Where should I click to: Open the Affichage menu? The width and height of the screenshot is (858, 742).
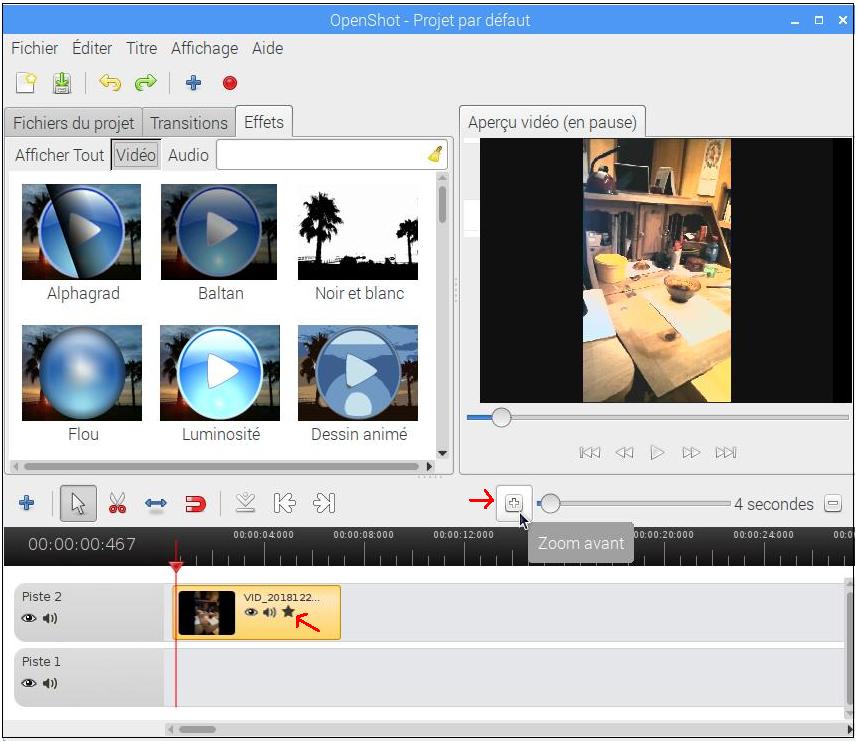(x=205, y=48)
